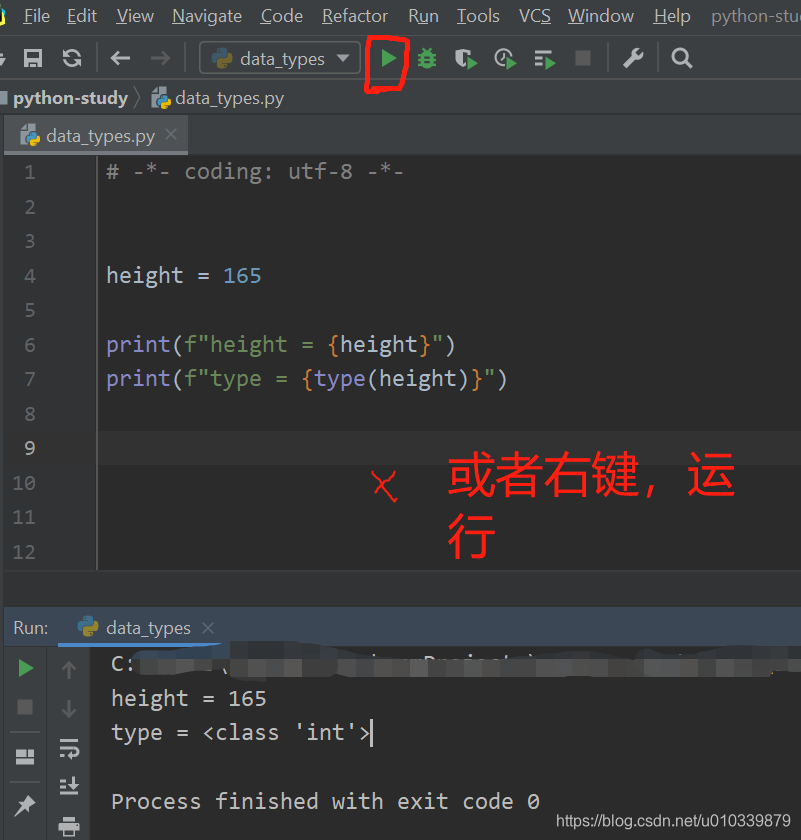The width and height of the screenshot is (801, 840).
Task: Click line number 9 in the gutter
Action: (x=30, y=448)
